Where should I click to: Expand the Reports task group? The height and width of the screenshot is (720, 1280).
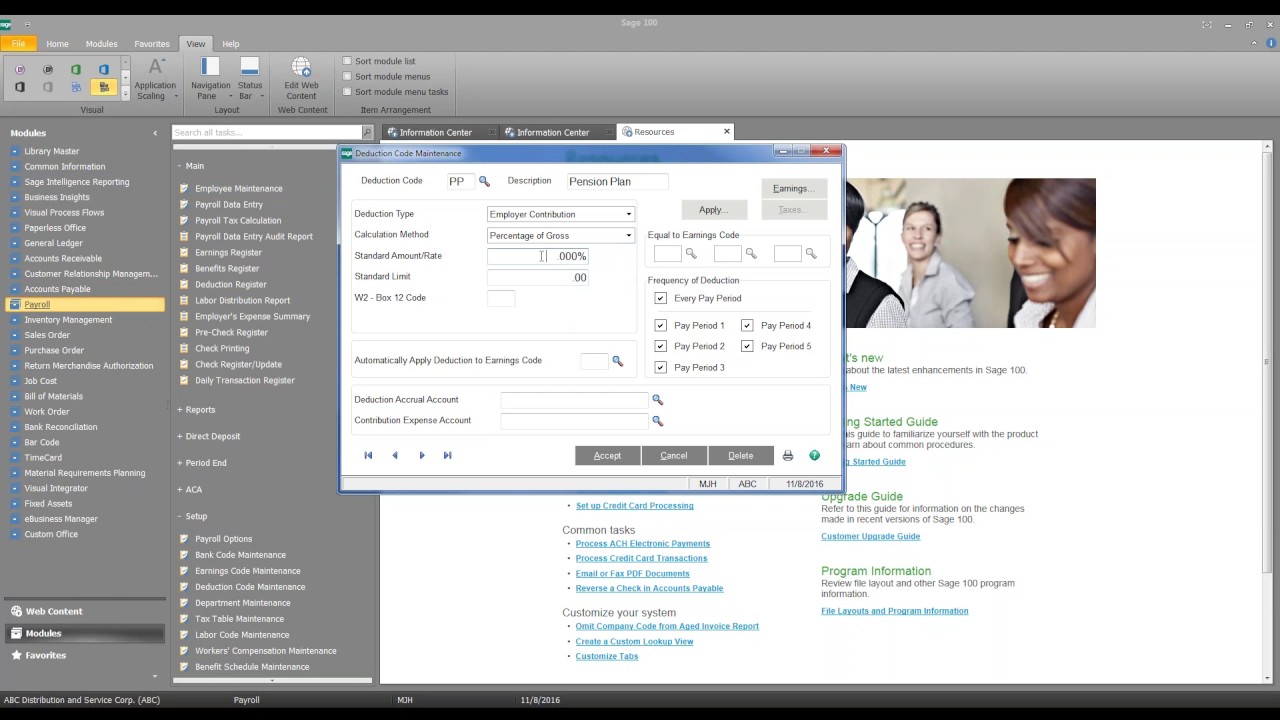(196, 410)
